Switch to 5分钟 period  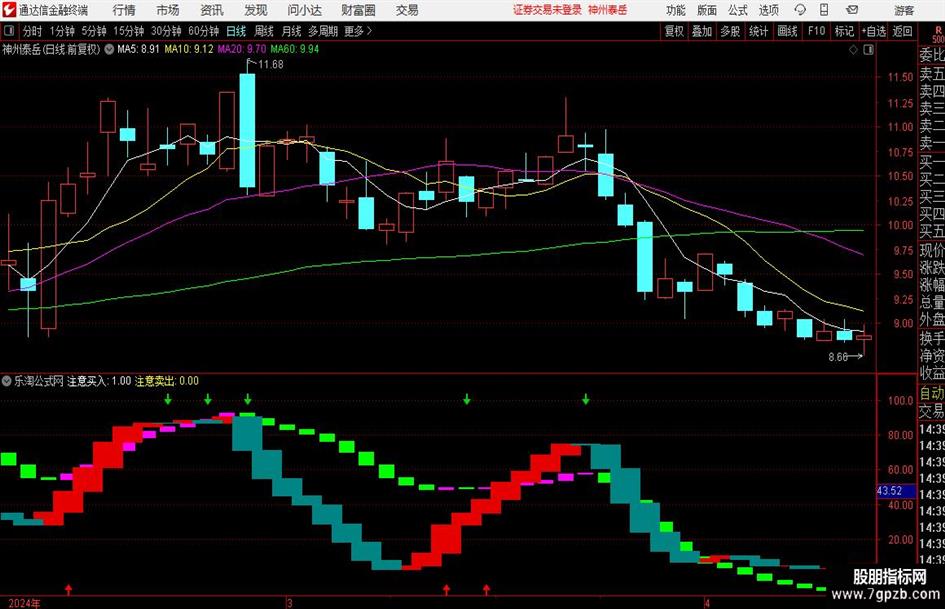point(94,31)
